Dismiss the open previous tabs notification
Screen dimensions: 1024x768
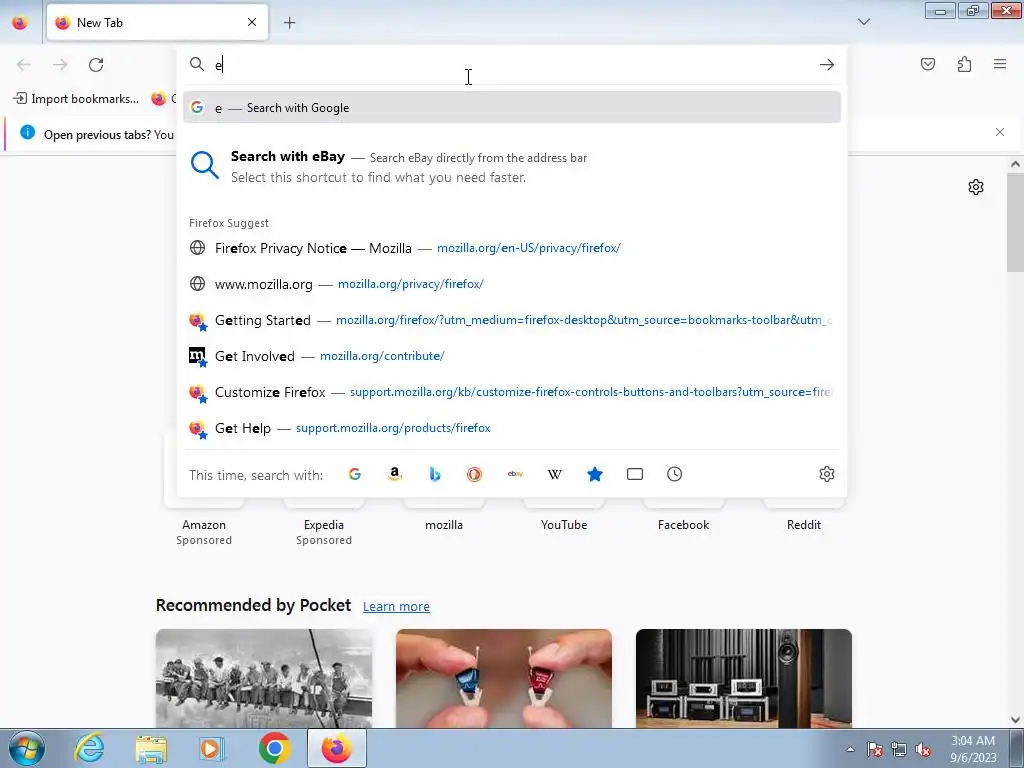pos(1000,132)
